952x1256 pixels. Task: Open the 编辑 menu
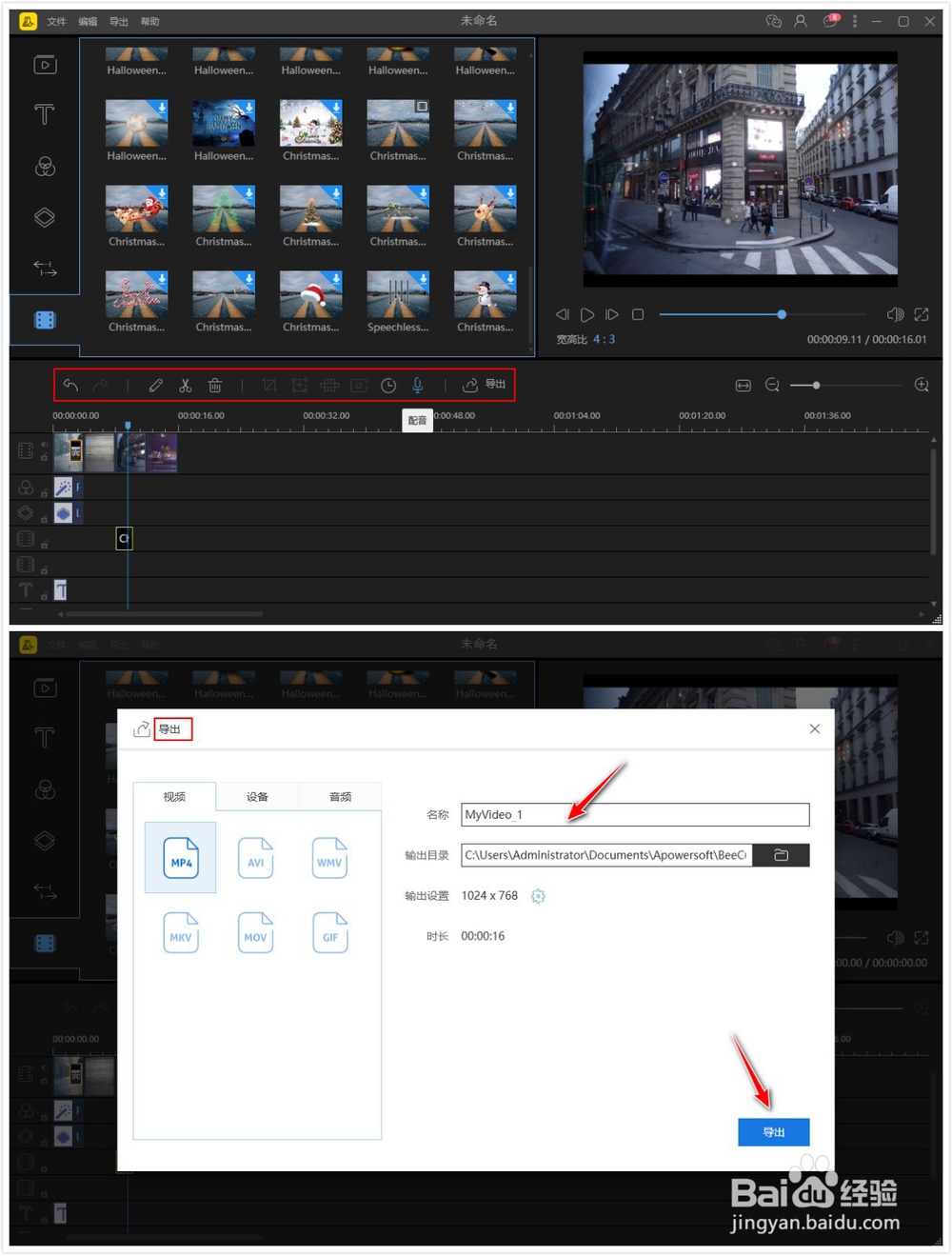coord(88,21)
